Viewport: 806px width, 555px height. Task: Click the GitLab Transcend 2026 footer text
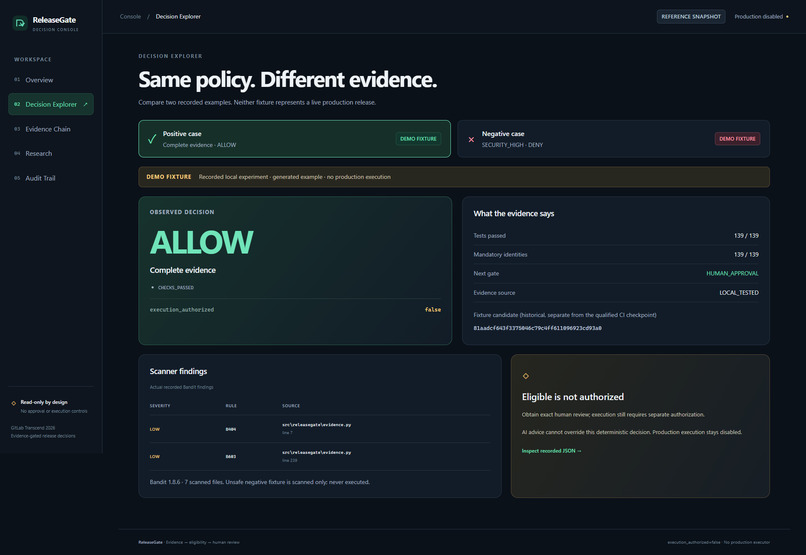click(33, 428)
